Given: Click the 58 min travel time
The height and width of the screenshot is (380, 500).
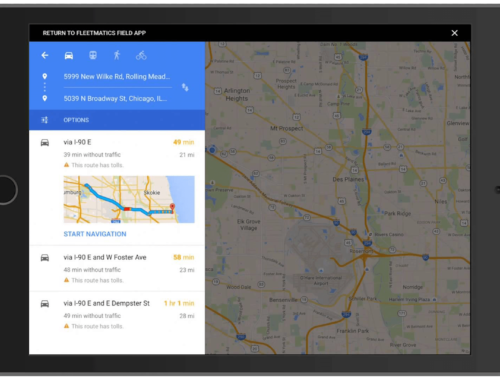Looking at the screenshot, I should click(x=184, y=257).
